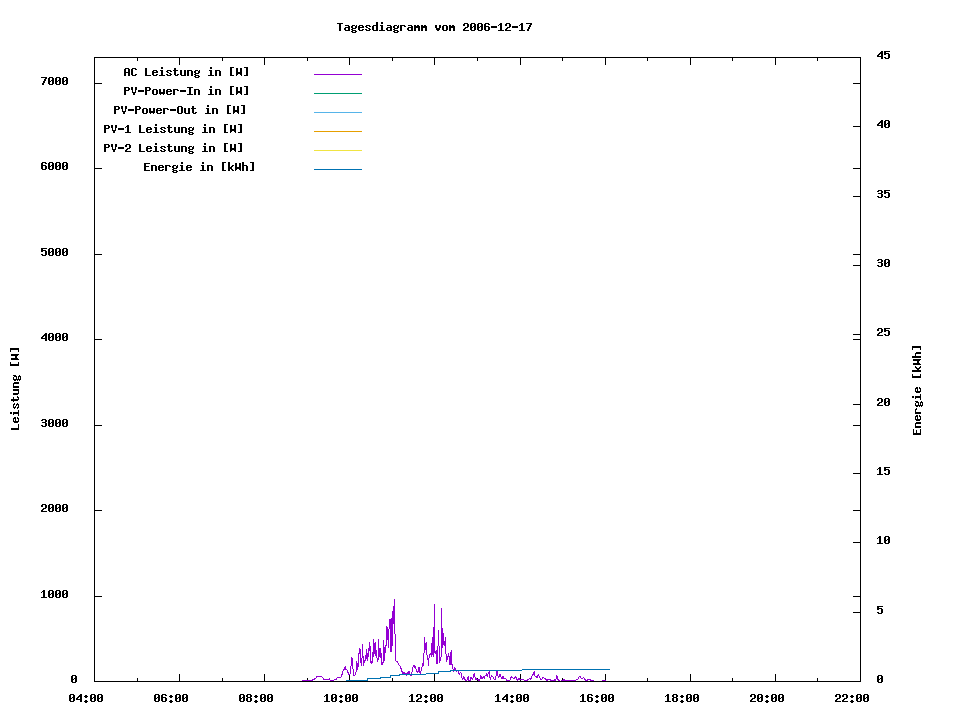This screenshot has height=720, width=960.
Task: Click the yellow line sample beside PV-2 Leistung
Action: click(337, 150)
